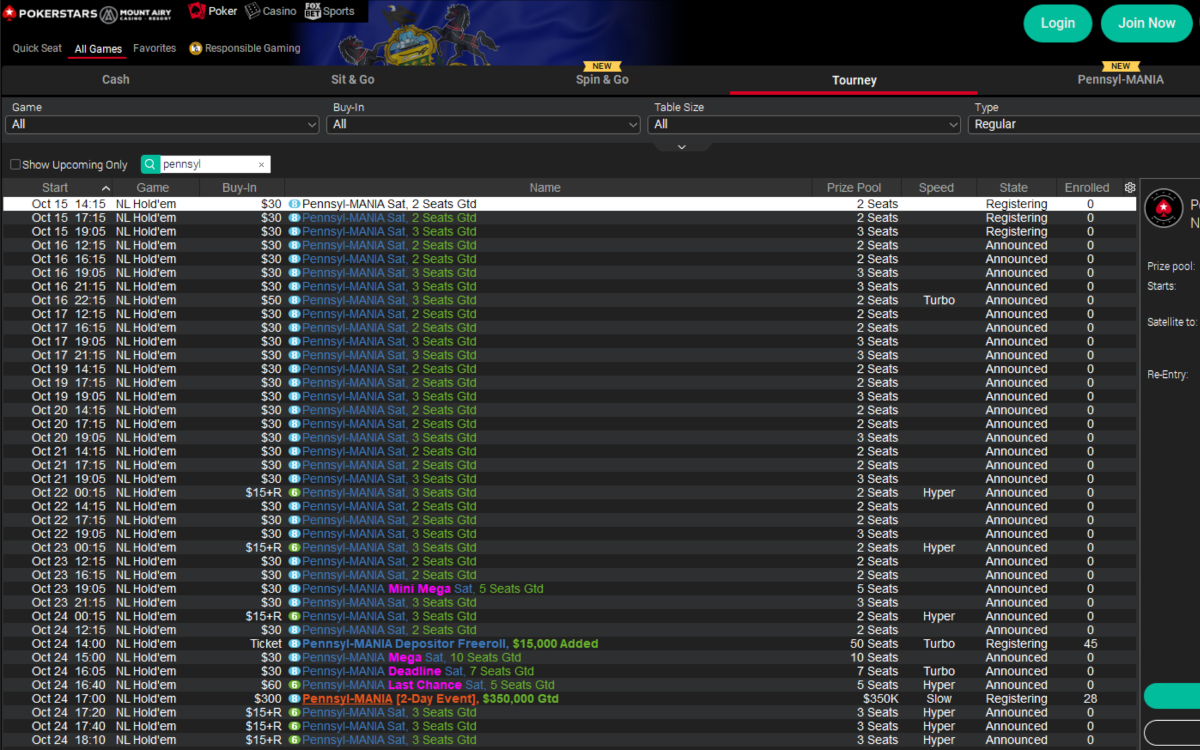The height and width of the screenshot is (750, 1200).
Task: Switch to the Sit & Go tab
Action: tap(352, 80)
